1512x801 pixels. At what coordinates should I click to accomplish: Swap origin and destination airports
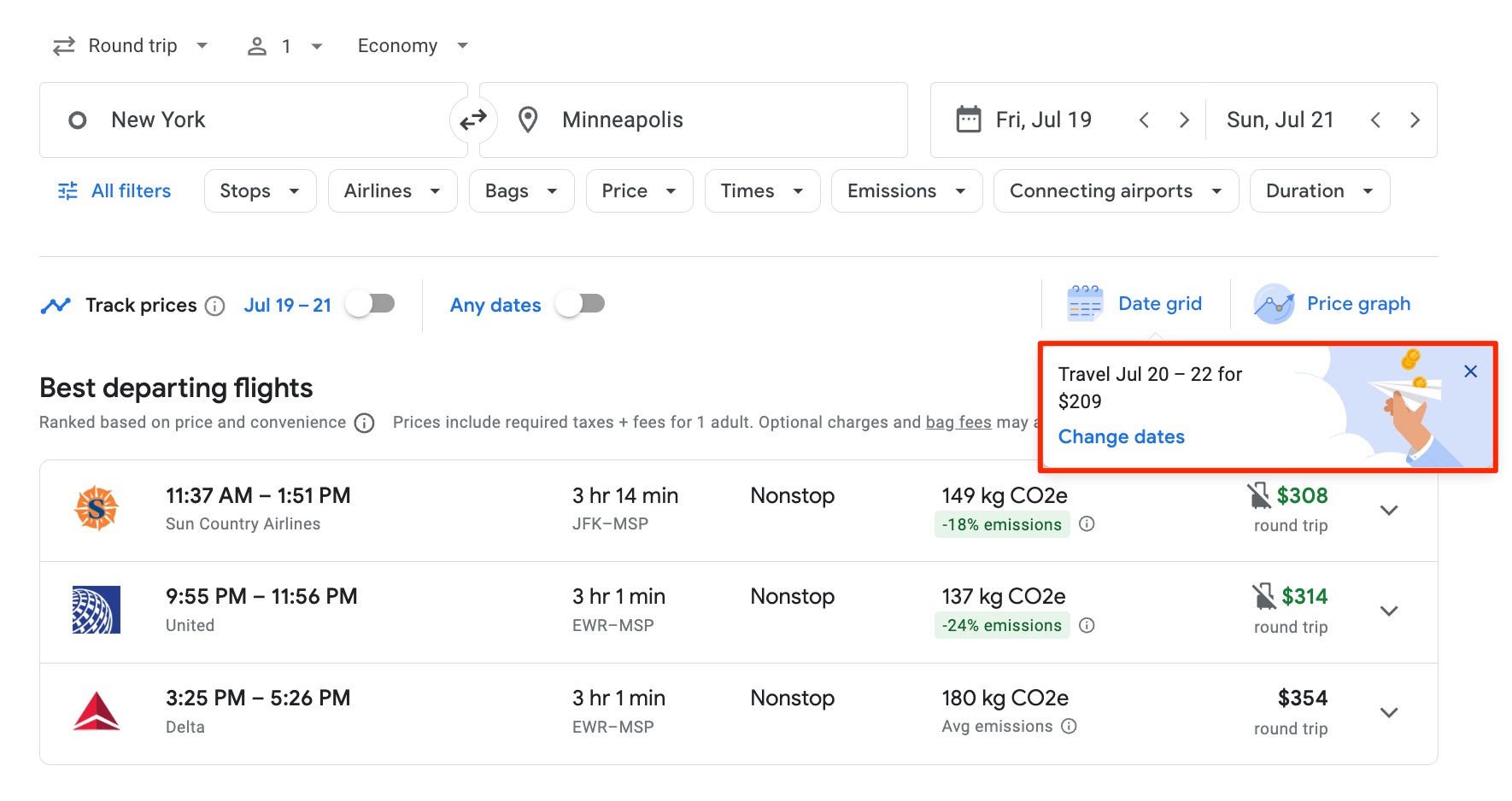tap(473, 120)
